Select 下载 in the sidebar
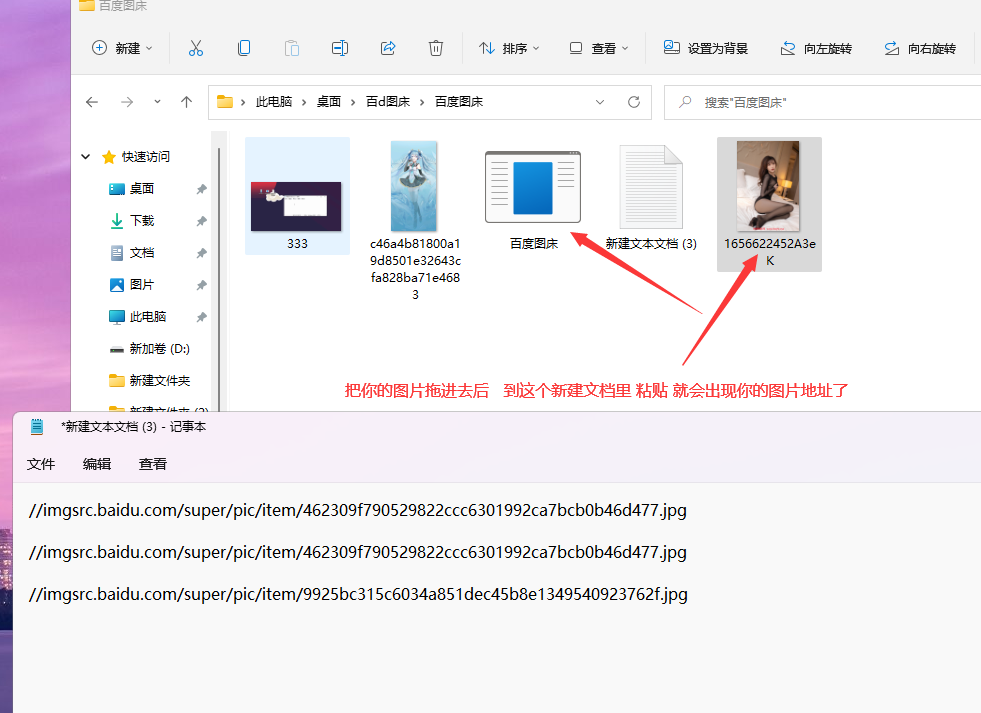The image size is (981, 713). click(142, 221)
